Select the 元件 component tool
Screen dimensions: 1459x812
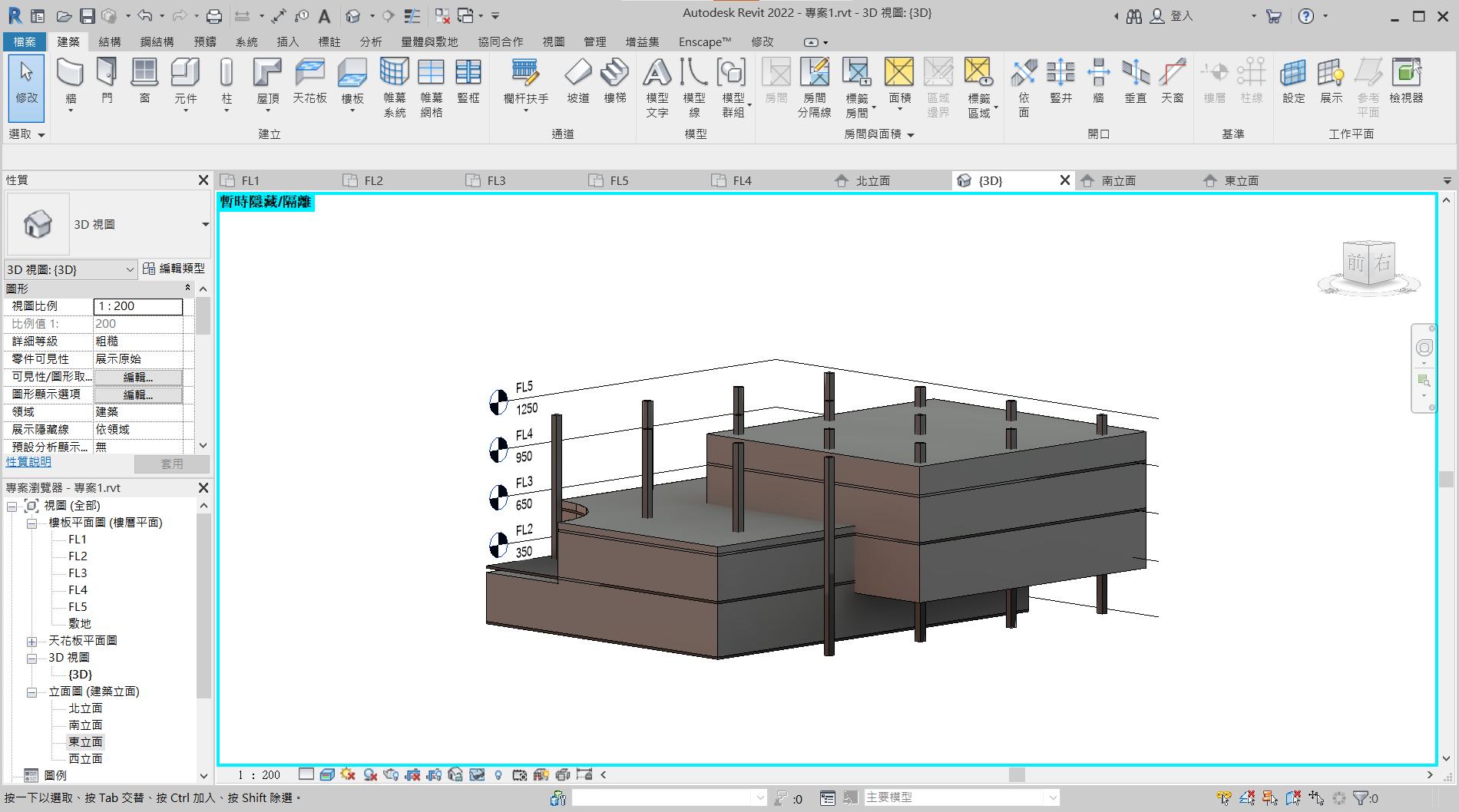tap(185, 83)
